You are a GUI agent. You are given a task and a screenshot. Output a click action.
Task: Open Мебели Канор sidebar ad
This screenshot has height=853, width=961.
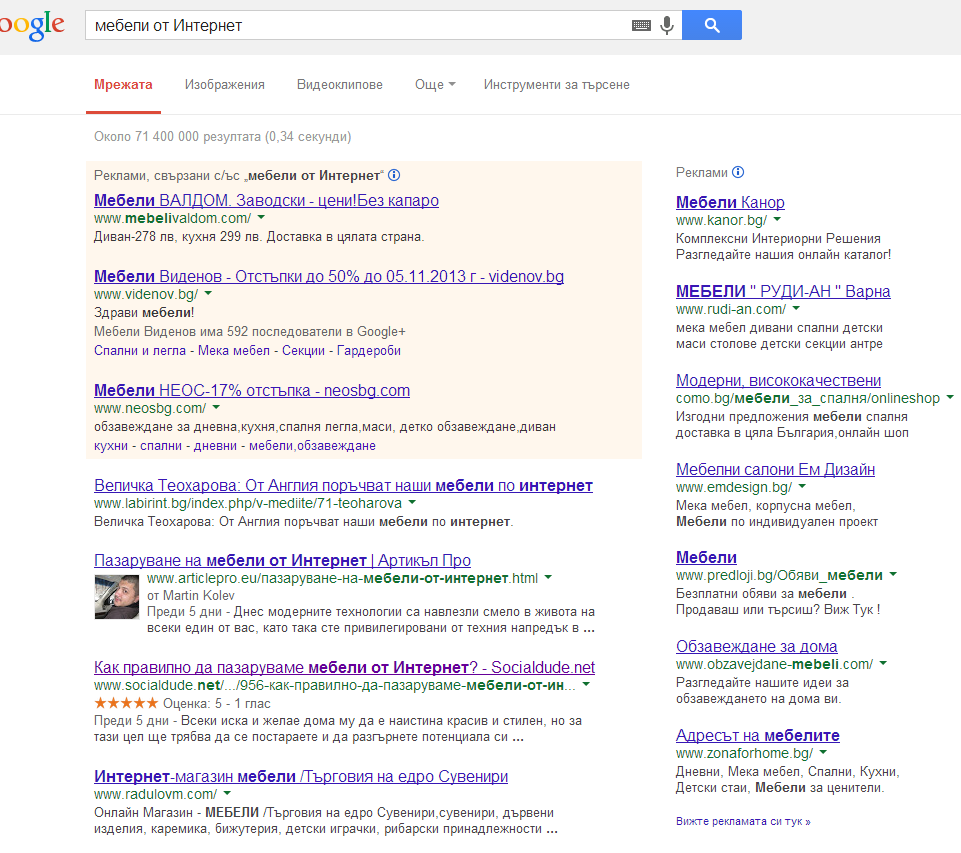click(x=730, y=202)
